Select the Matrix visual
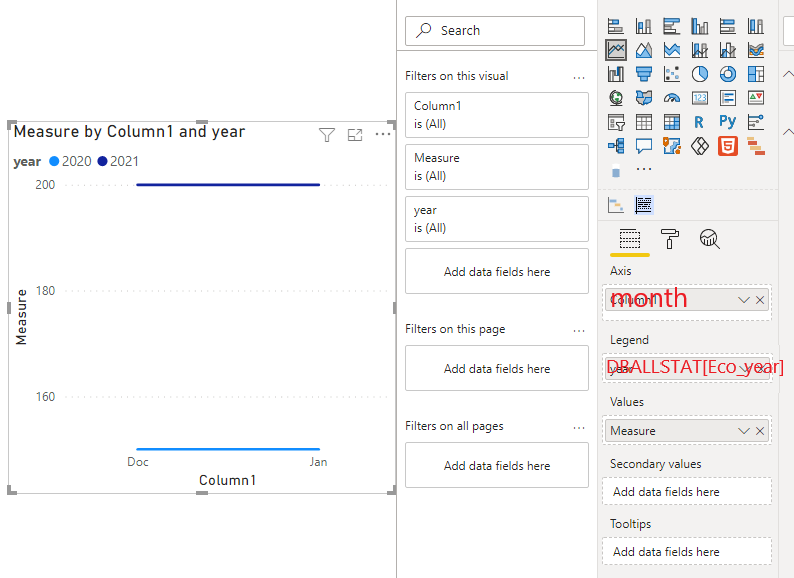 coord(671,122)
